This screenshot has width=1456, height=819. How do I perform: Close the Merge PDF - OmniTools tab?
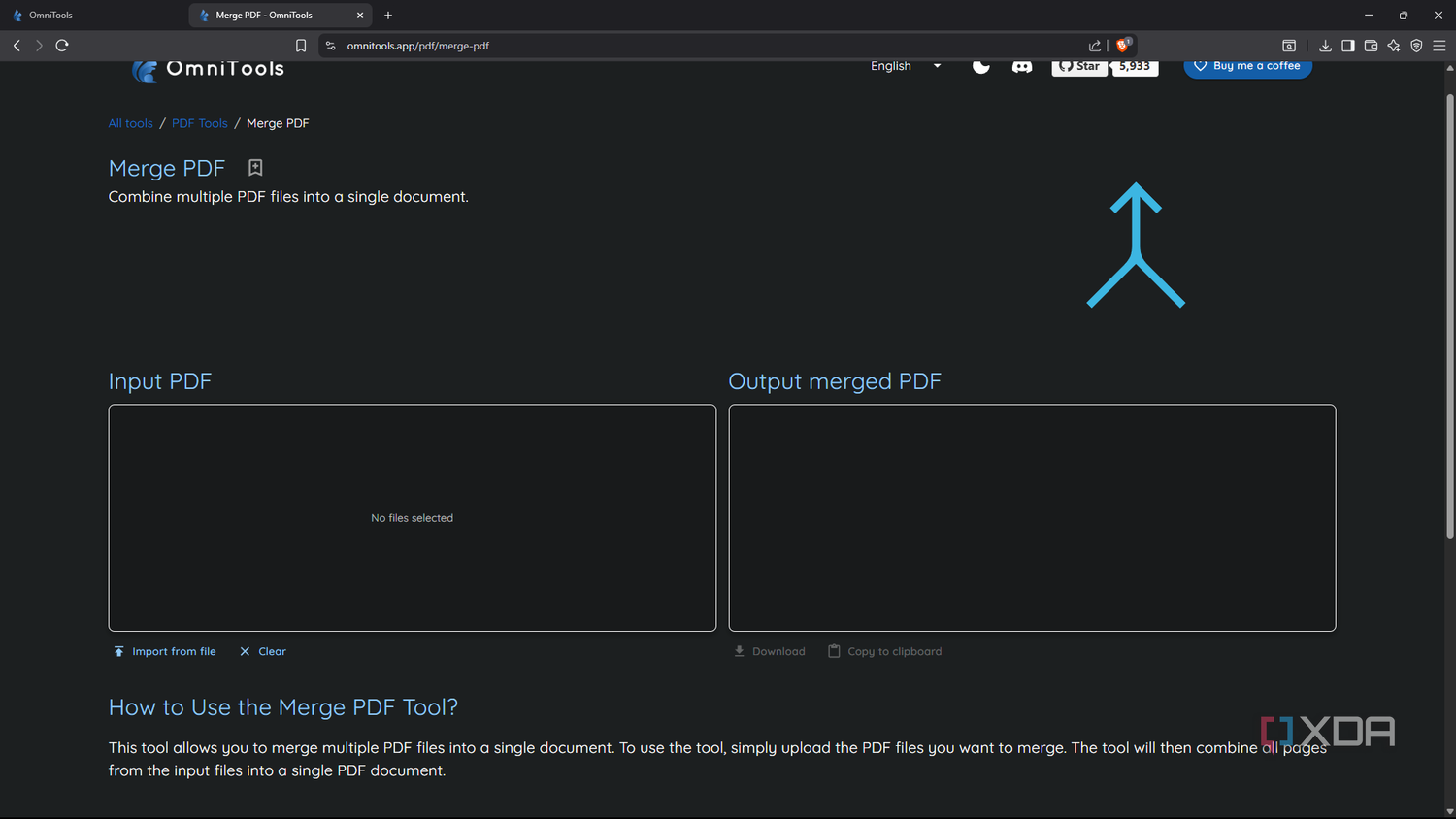coord(360,16)
